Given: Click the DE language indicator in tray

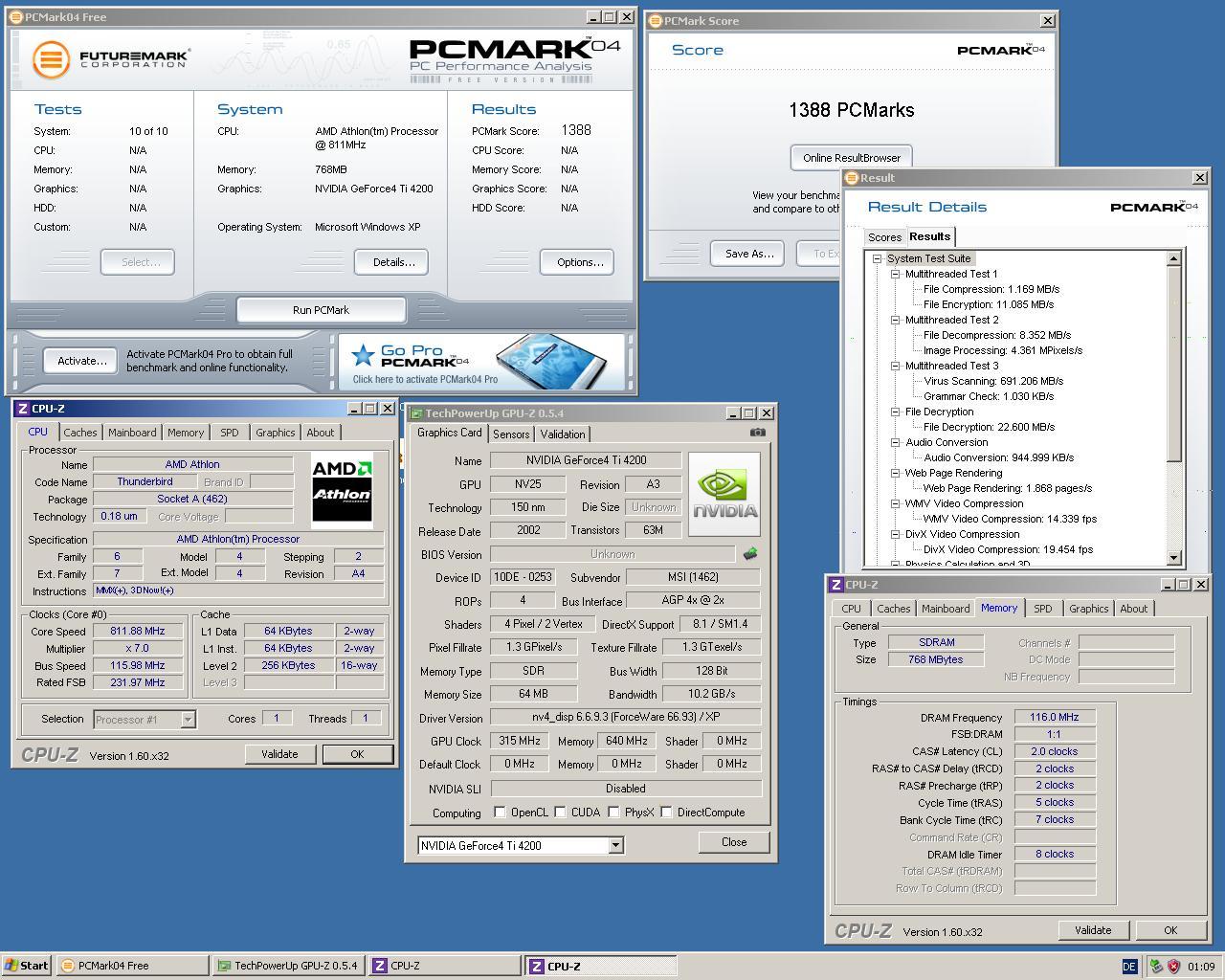Looking at the screenshot, I should (x=1129, y=967).
